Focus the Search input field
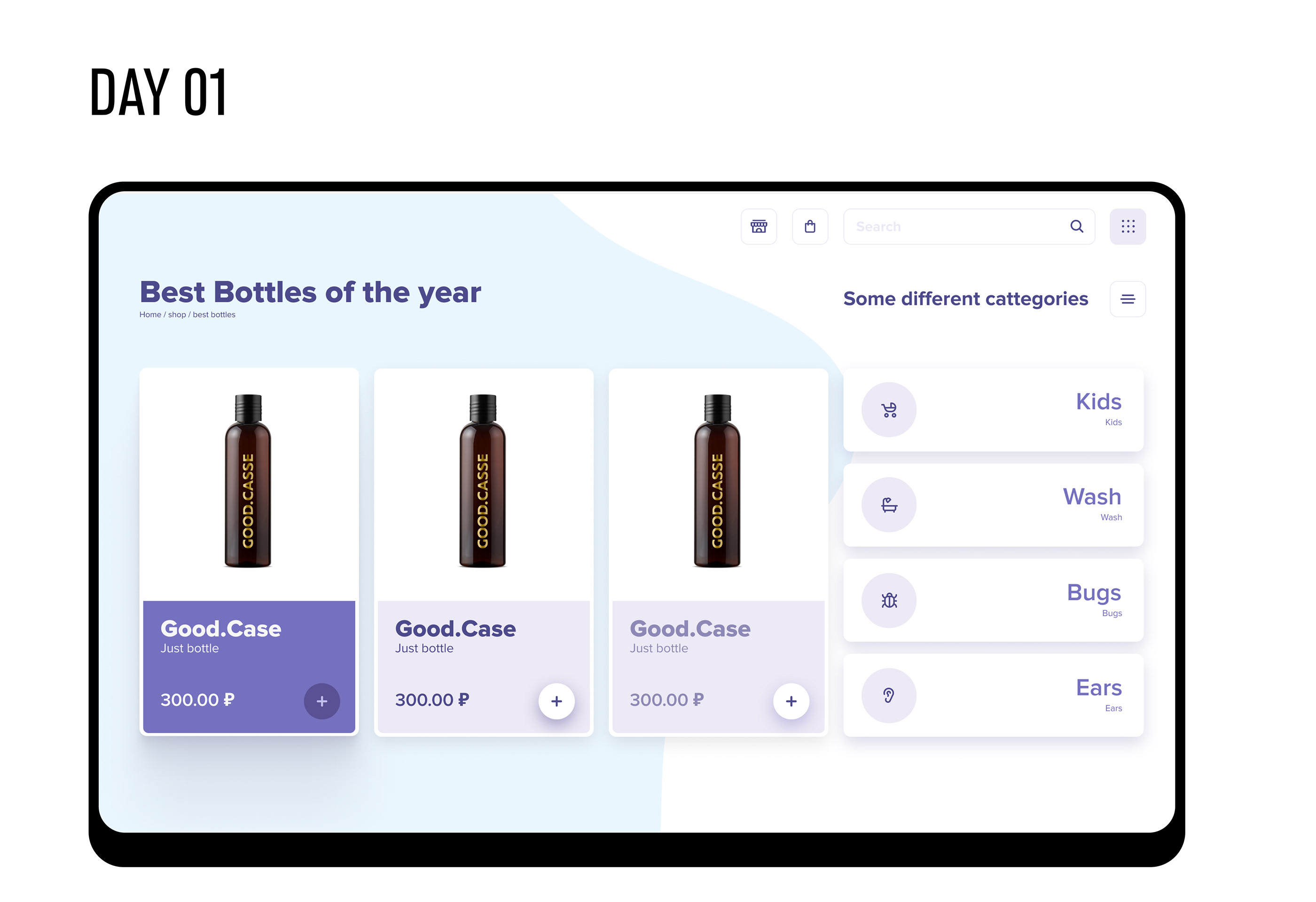Screen dimensions: 1316x902 pos(957,227)
